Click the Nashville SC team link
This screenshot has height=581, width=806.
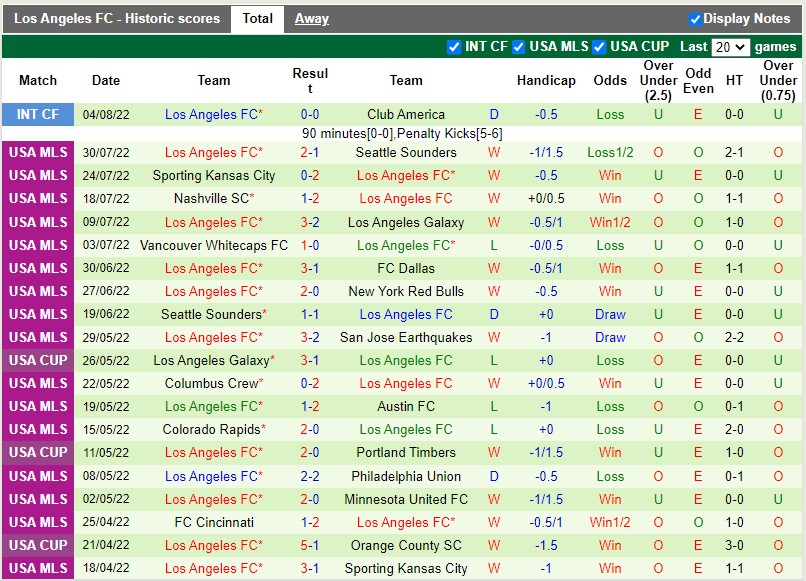click(x=209, y=199)
